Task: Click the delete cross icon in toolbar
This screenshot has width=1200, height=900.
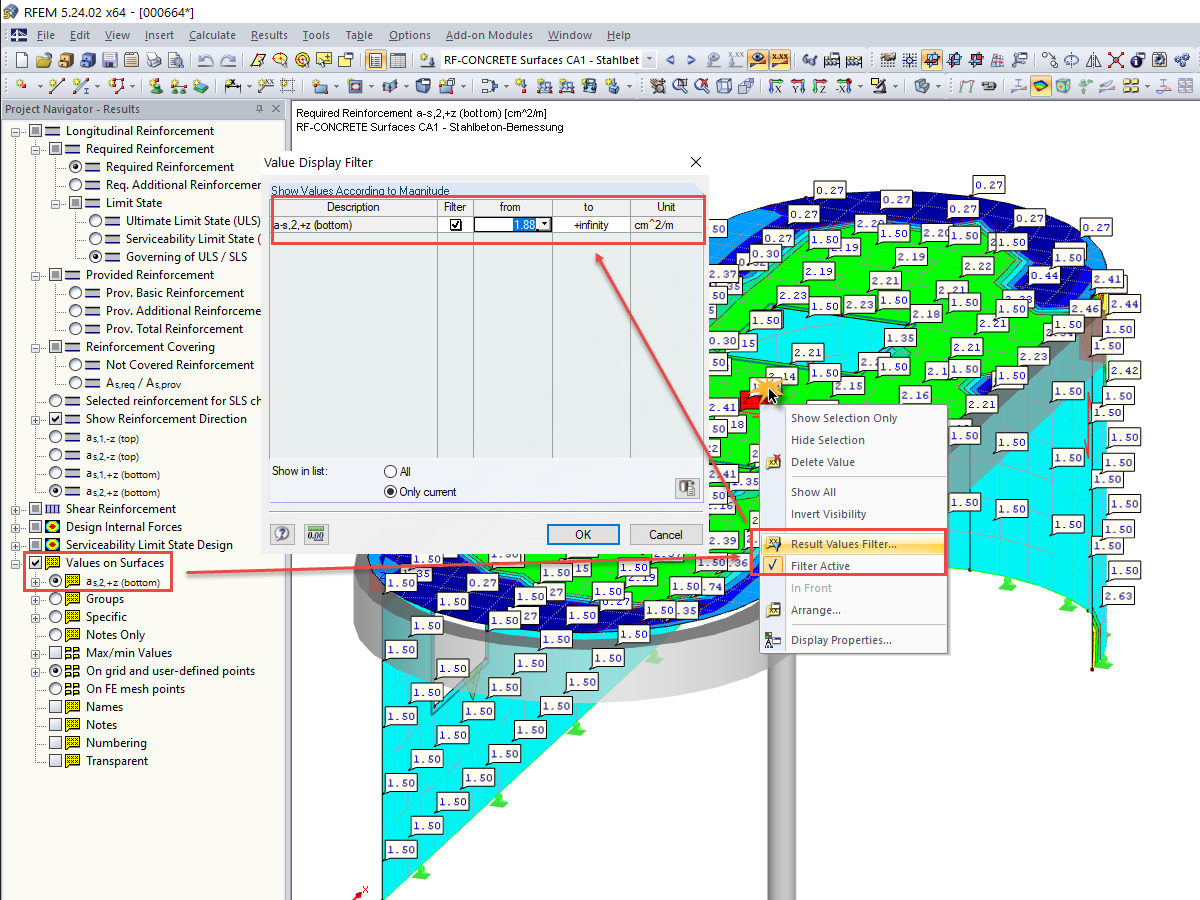Action: [x=1115, y=60]
